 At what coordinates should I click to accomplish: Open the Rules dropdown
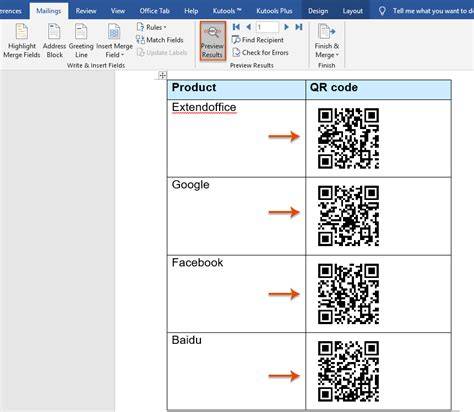(x=151, y=27)
